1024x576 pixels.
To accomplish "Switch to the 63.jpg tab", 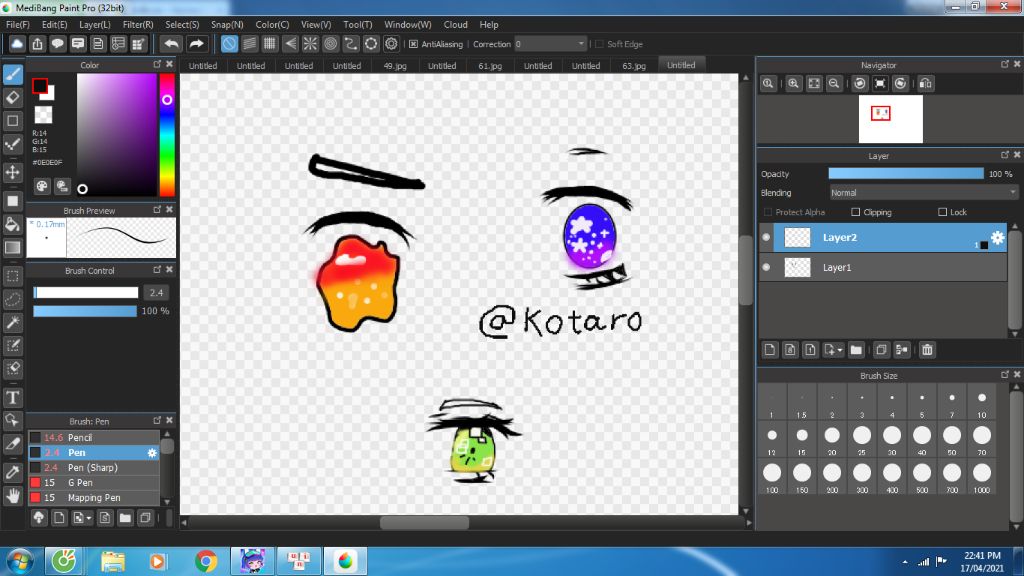I will 633,66.
